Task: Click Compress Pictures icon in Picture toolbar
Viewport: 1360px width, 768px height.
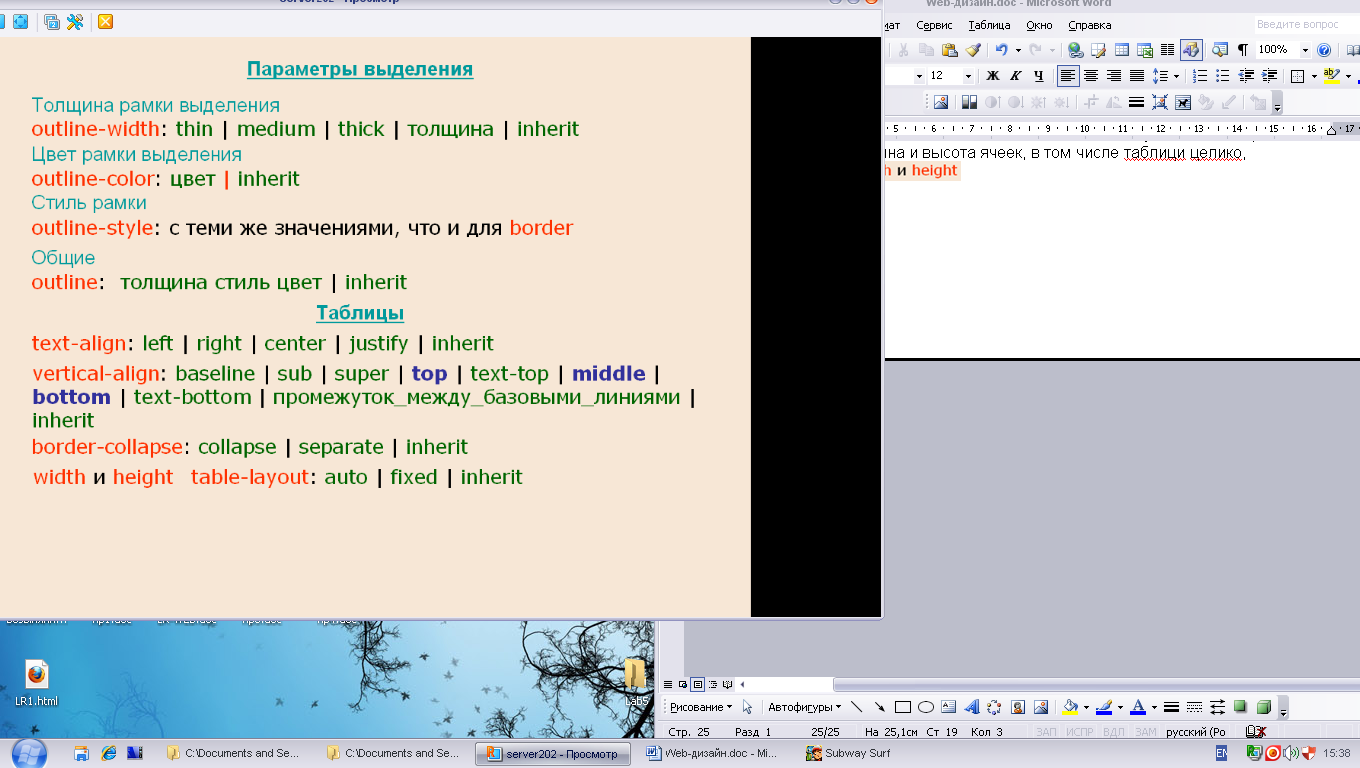Action: (1160, 102)
